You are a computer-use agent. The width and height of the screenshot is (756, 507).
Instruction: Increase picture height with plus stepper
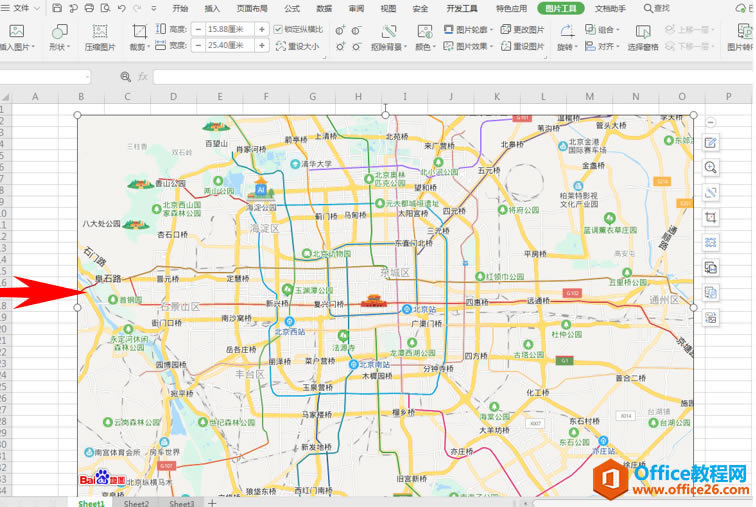(262, 29)
